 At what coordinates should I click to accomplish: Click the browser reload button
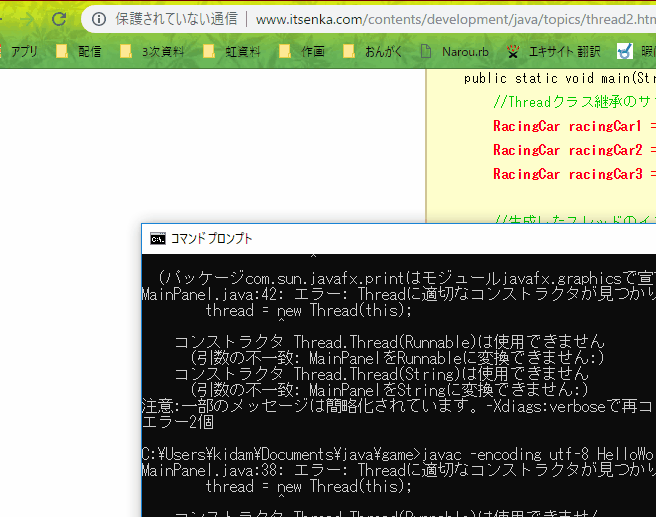click(x=59, y=19)
